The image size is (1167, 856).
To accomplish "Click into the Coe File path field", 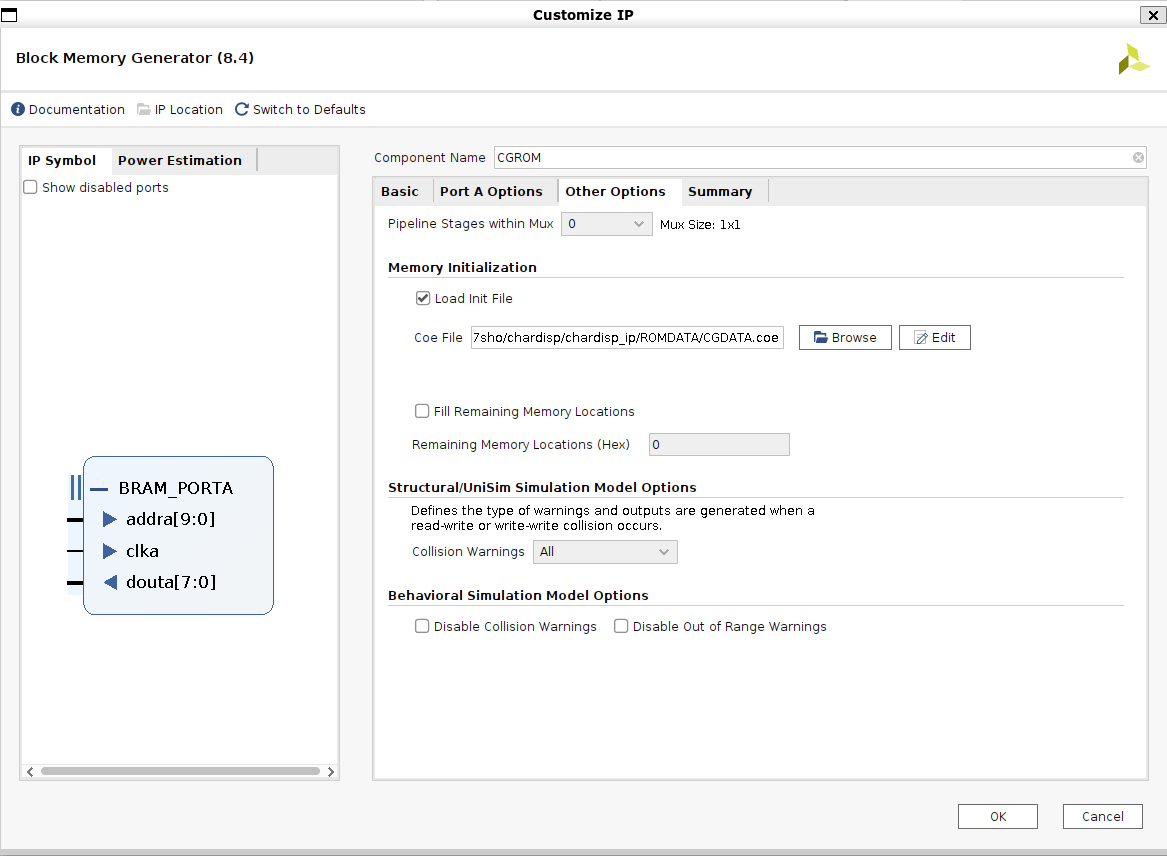I will pyautogui.click(x=627, y=337).
